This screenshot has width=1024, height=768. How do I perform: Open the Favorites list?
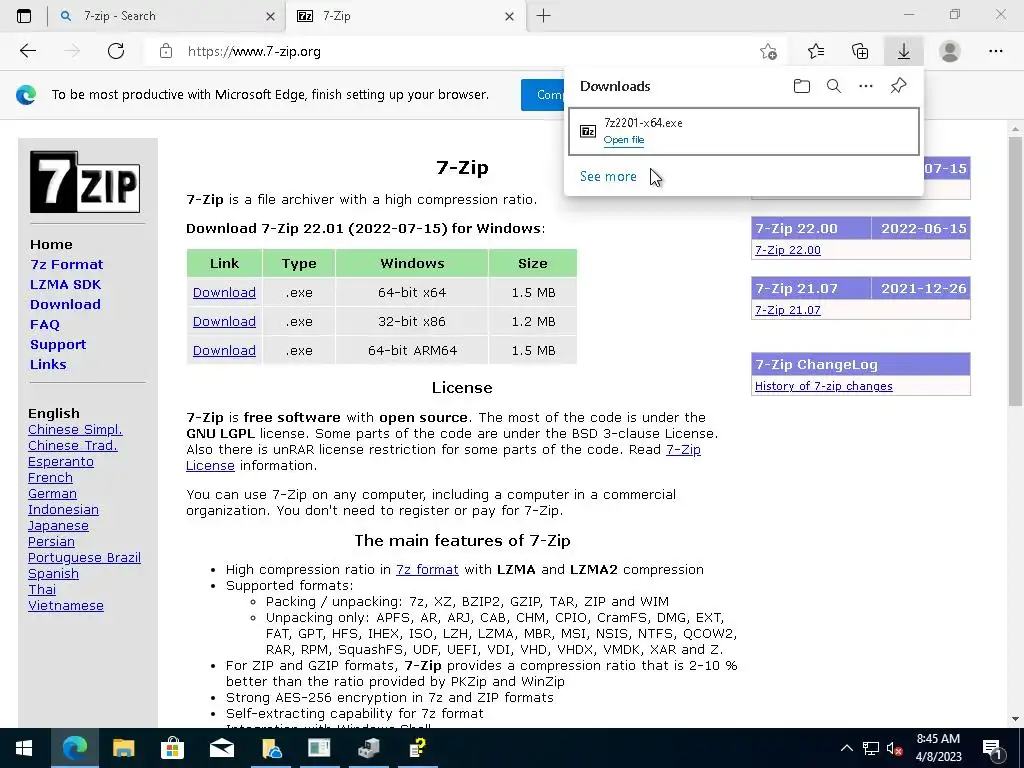(x=816, y=51)
